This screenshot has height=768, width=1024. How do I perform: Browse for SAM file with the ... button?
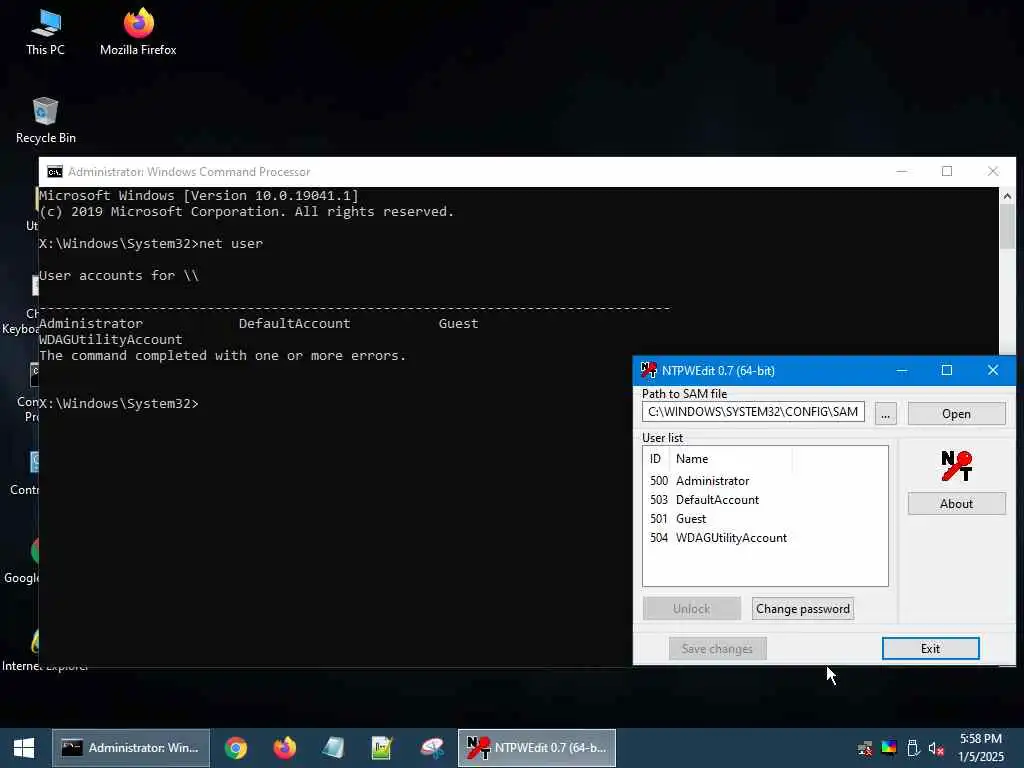pyautogui.click(x=886, y=414)
